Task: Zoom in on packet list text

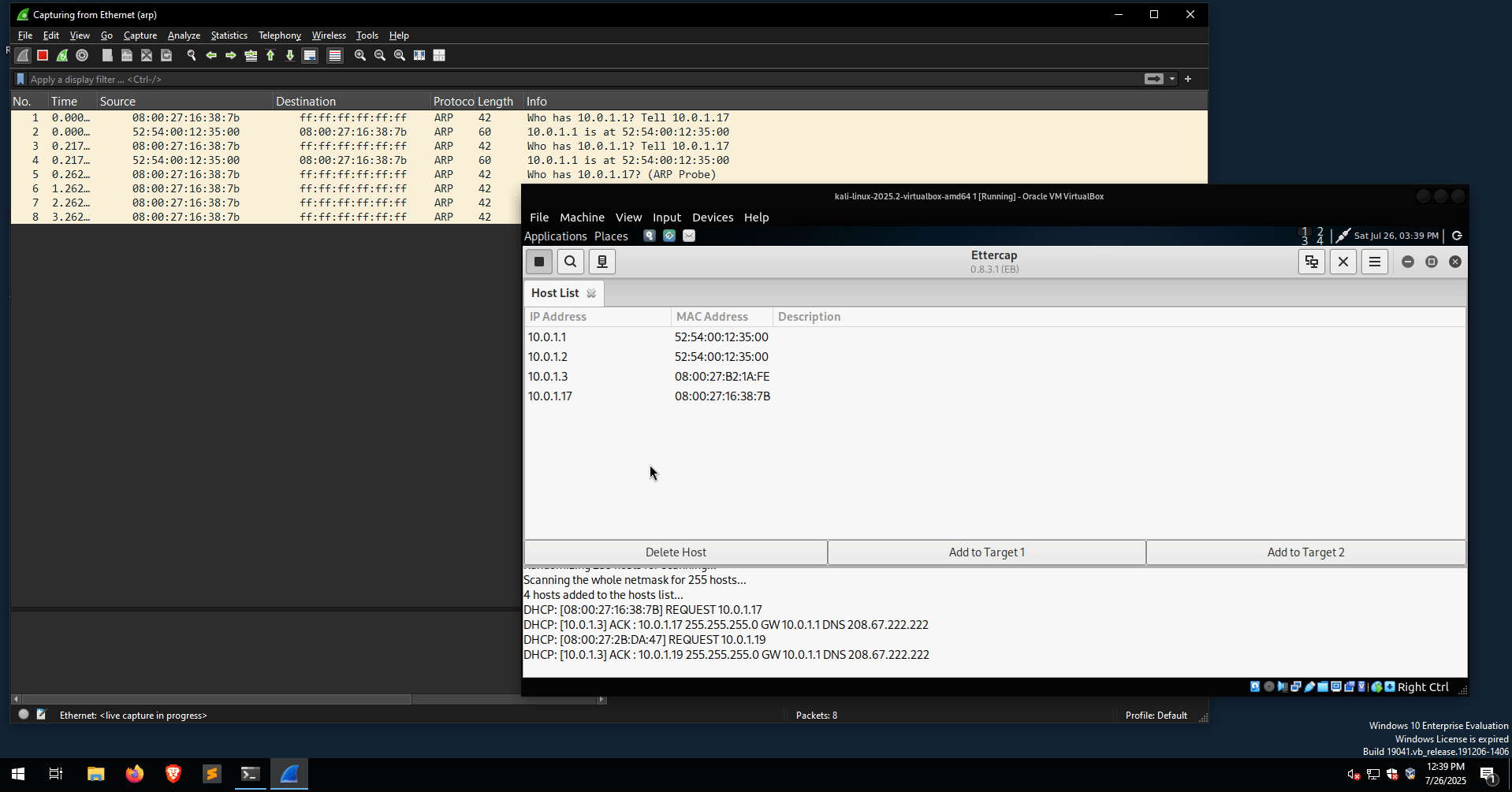Action: point(360,55)
